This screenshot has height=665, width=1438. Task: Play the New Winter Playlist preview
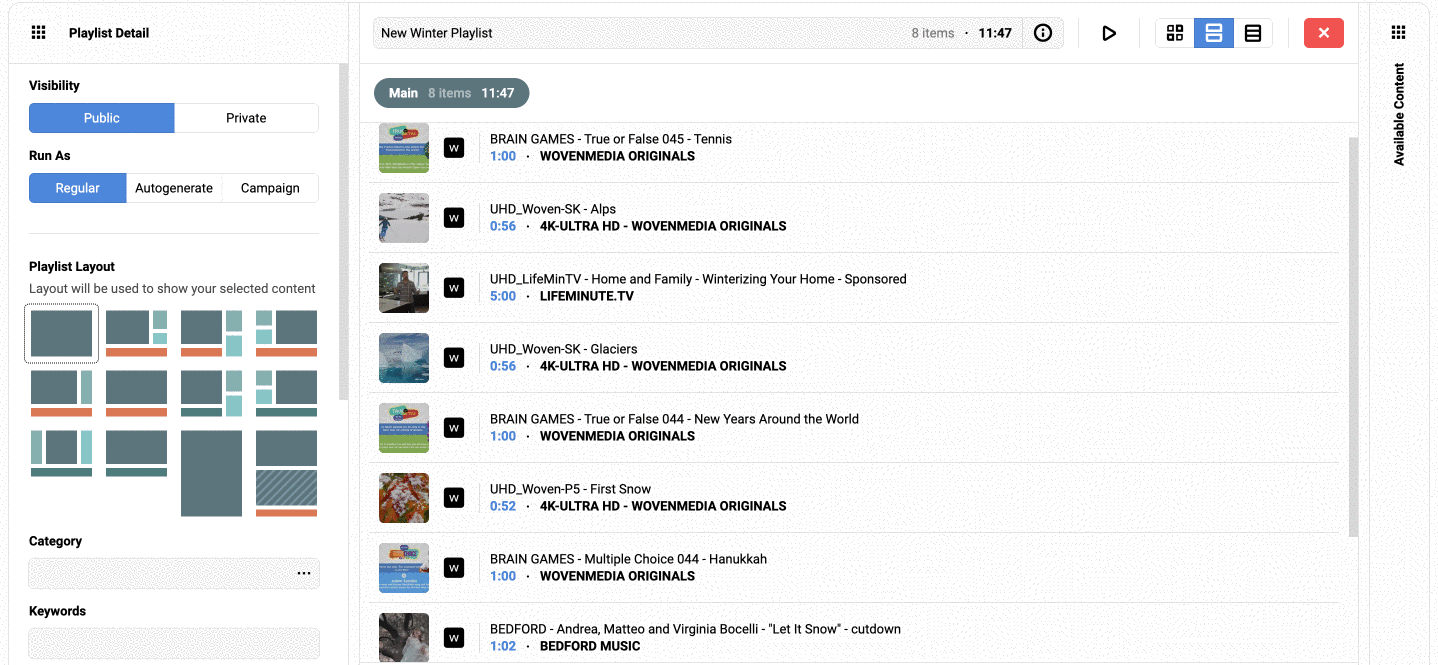[1109, 33]
